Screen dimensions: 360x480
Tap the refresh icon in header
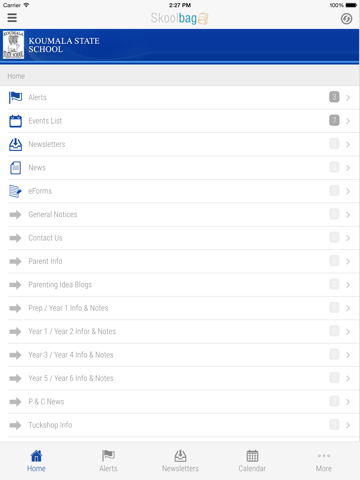coord(346,19)
